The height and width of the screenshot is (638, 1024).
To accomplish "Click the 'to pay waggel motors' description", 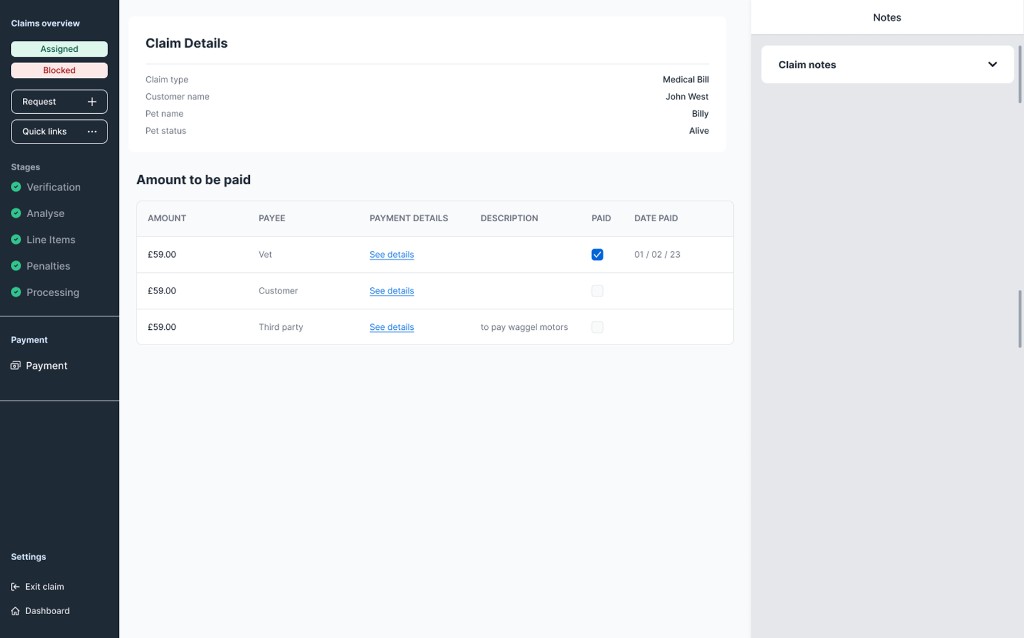I will point(524,327).
